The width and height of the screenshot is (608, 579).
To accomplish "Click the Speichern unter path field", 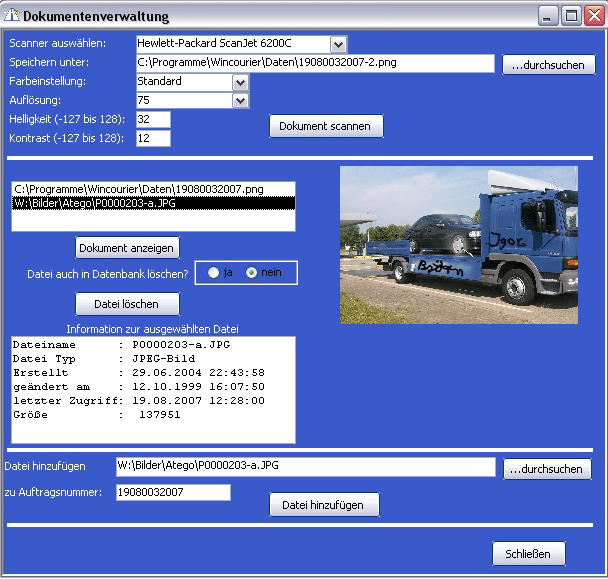I will point(315,64).
